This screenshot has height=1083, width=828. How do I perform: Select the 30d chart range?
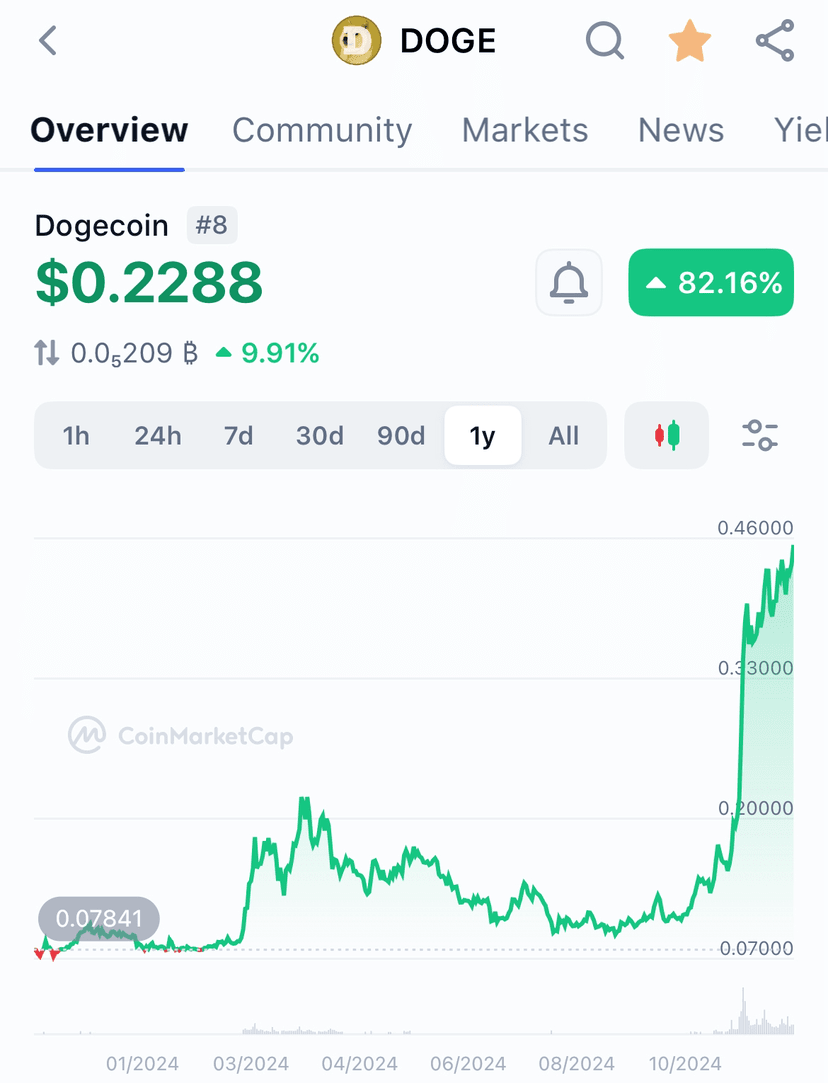(x=320, y=436)
